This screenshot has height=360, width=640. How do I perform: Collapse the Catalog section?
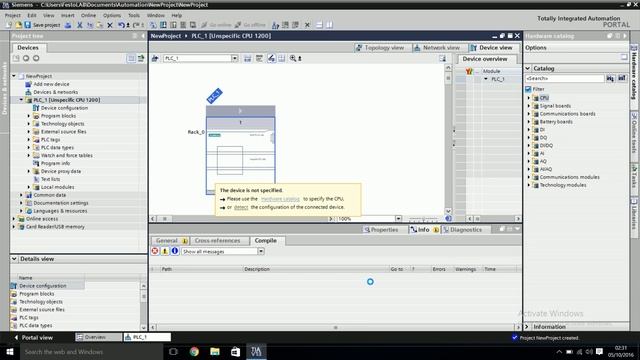528,68
